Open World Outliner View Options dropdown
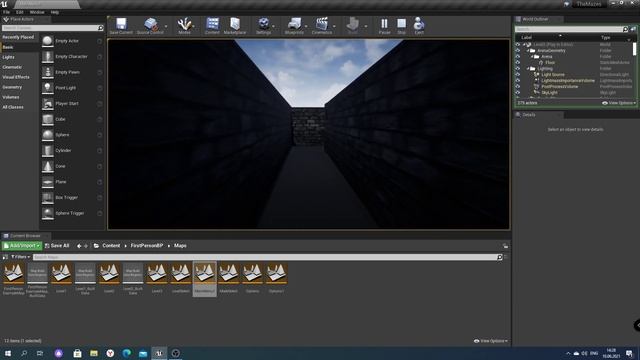Image resolution: width=640 pixels, height=360 pixels. click(x=618, y=103)
